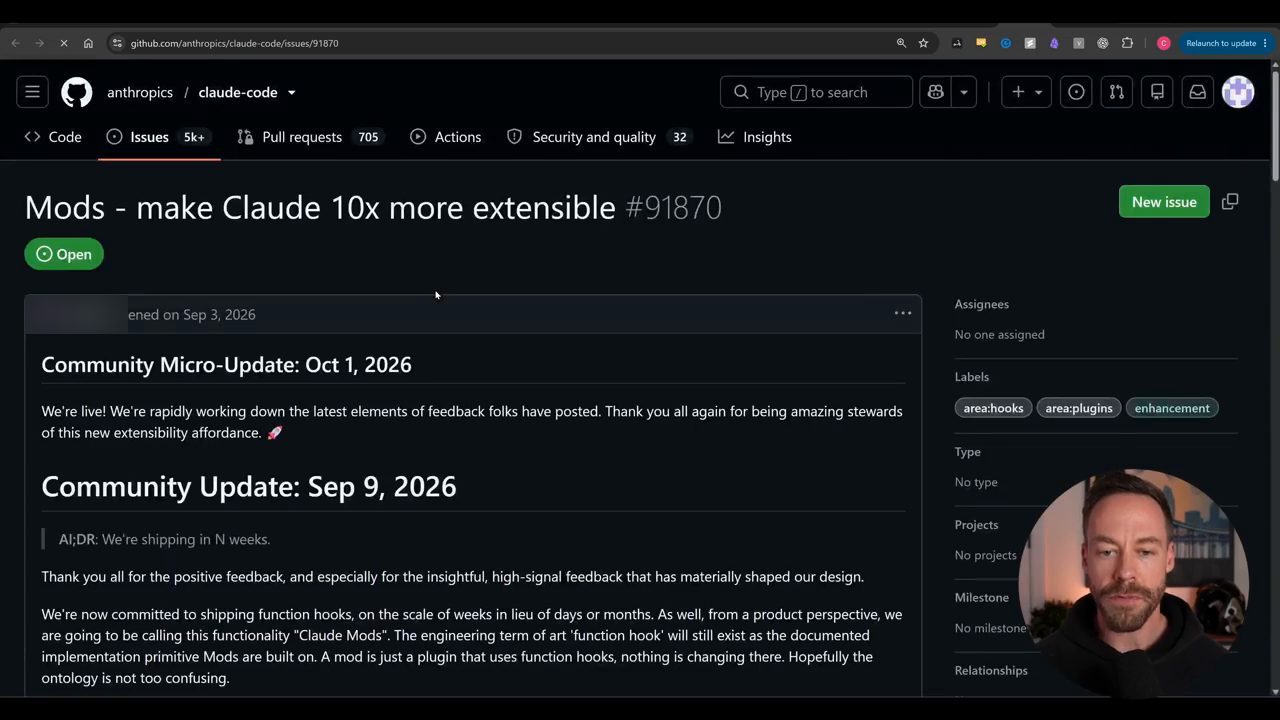The image size is (1280, 720).
Task: Stop loading the page in the browser
Action: click(x=63, y=43)
